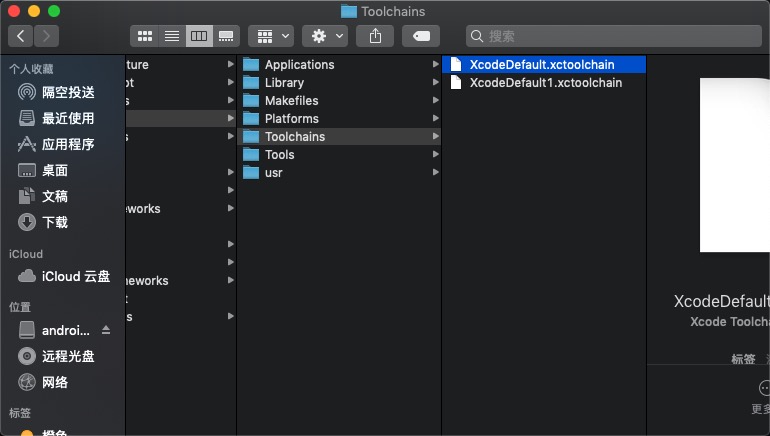
Task: Select XcodeDefault1.xctoolchain file
Action: coord(544,82)
